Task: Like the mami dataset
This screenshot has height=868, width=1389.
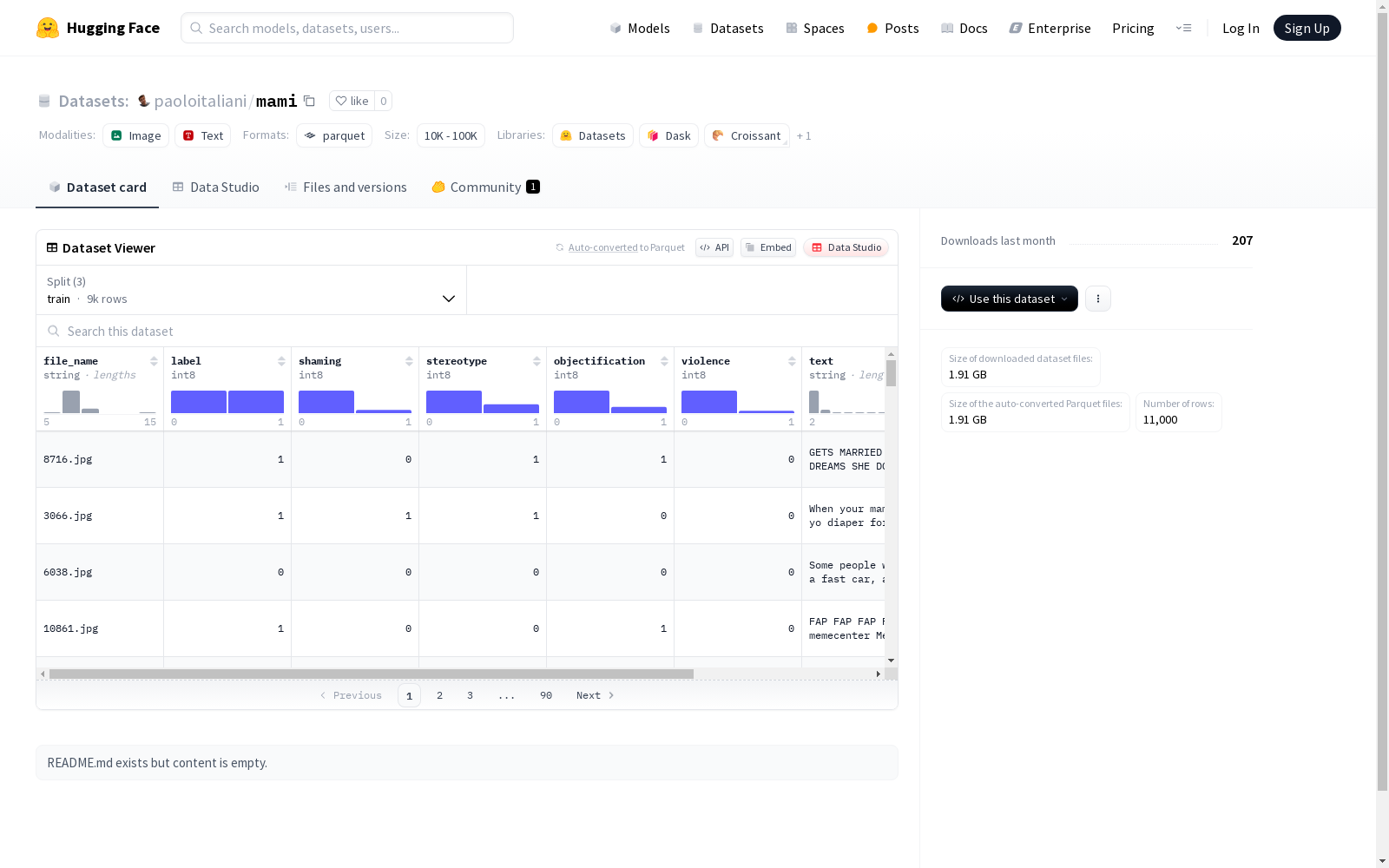Action: pyautogui.click(x=352, y=101)
